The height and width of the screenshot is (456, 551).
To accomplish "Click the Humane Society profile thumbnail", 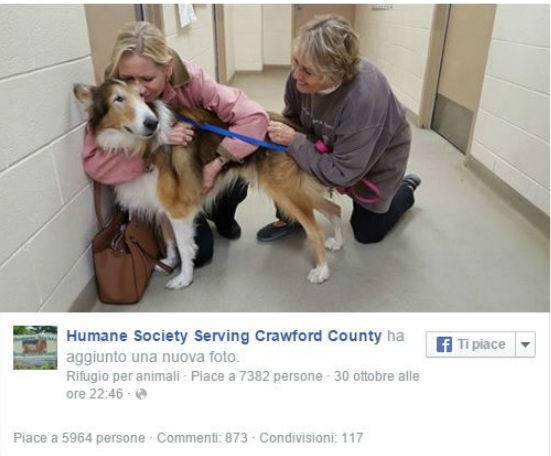I will [x=35, y=347].
